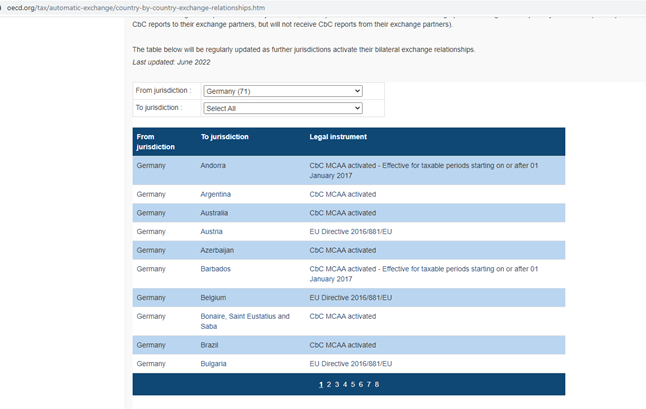This screenshot has height=409, width=646.
Task: Navigate to results page 6
Action: 360,384
